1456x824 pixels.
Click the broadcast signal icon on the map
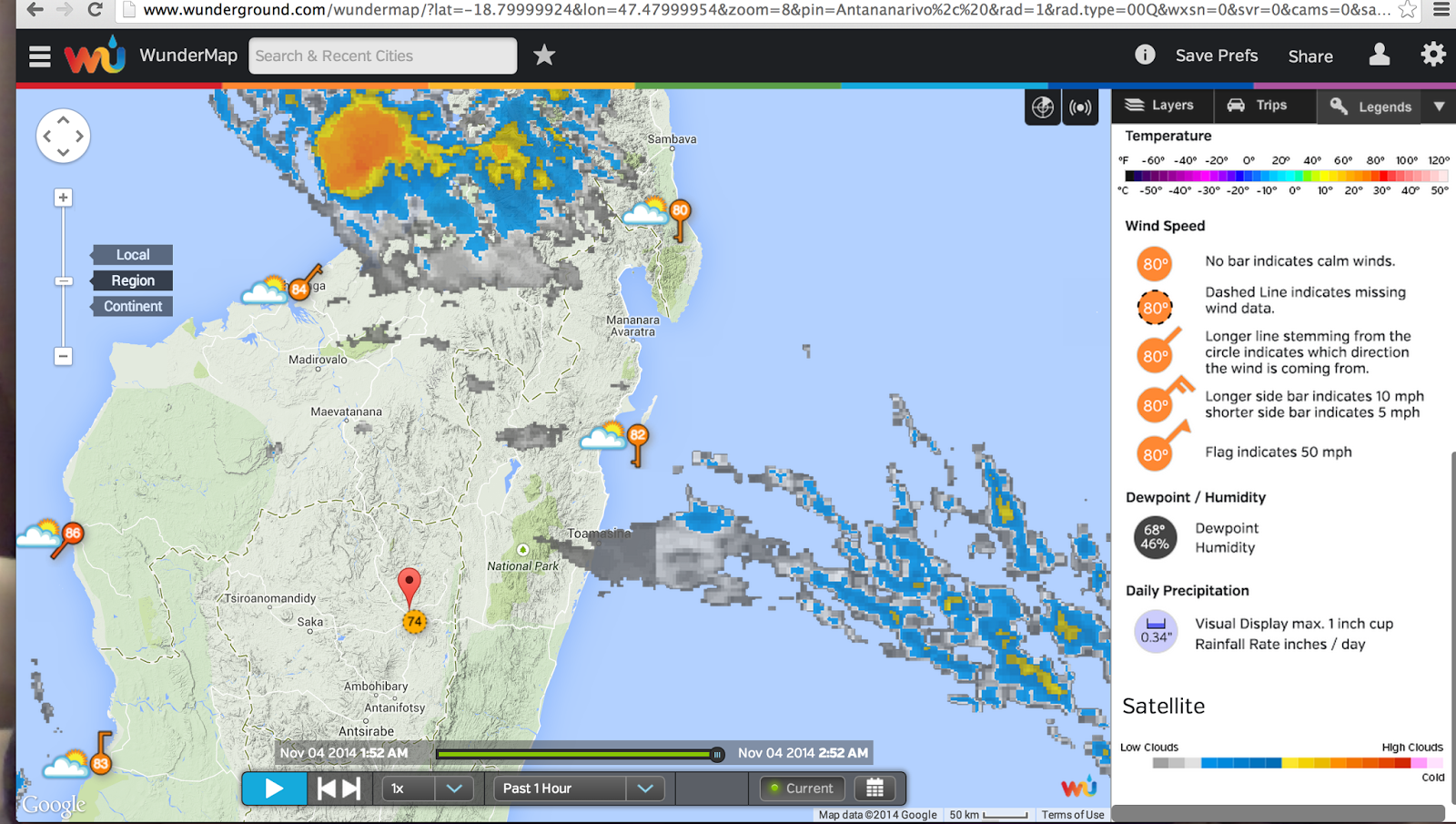point(1080,107)
